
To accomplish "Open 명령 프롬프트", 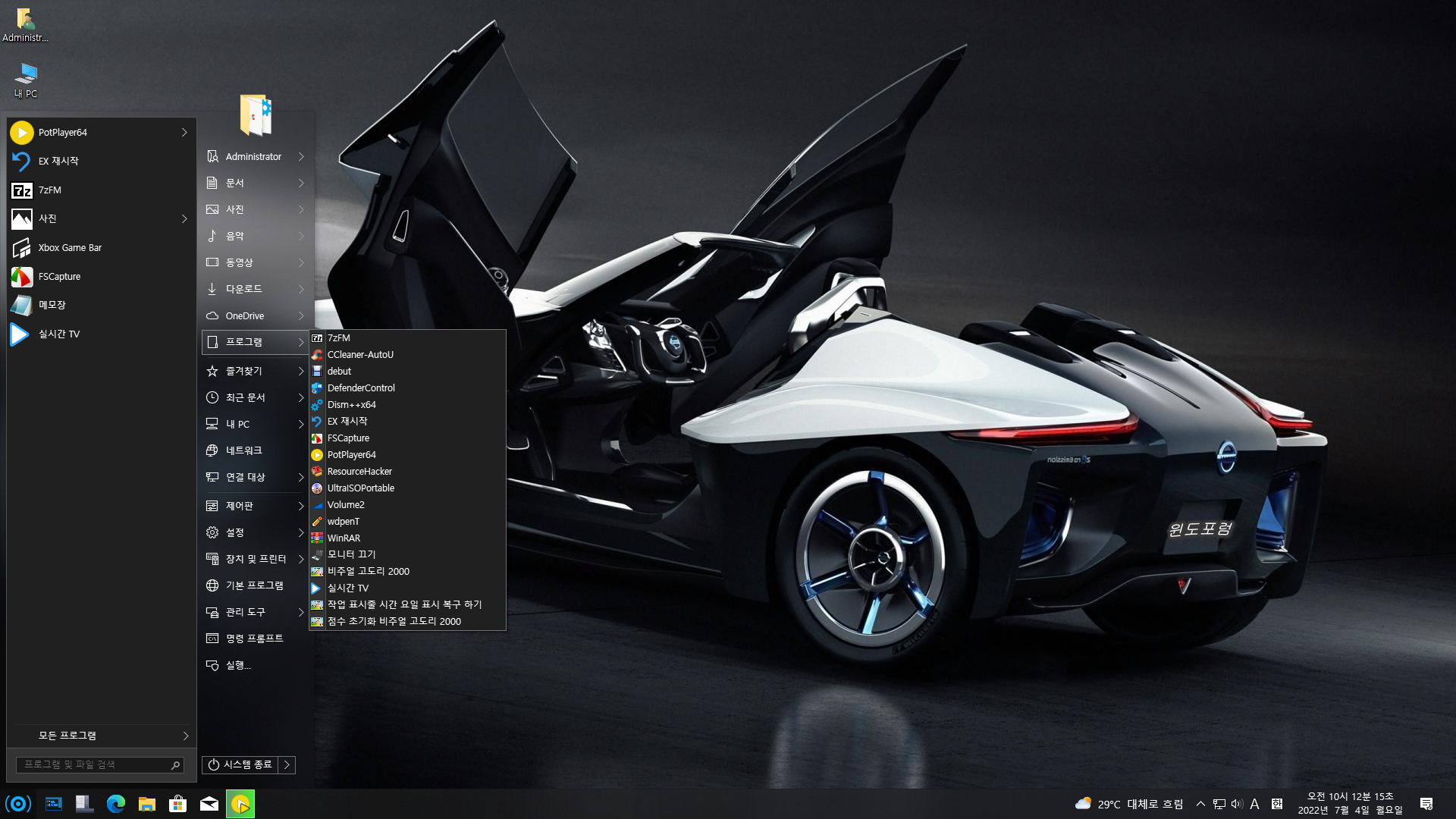I will click(x=256, y=639).
